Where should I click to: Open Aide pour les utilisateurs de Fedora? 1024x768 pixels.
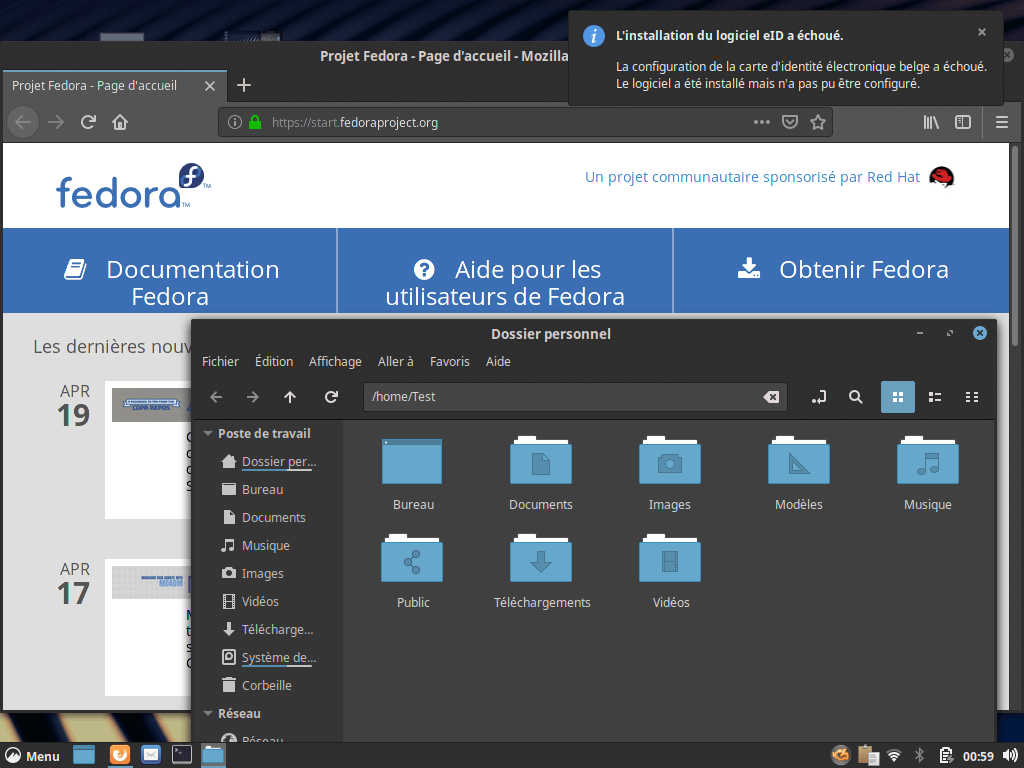pos(505,283)
